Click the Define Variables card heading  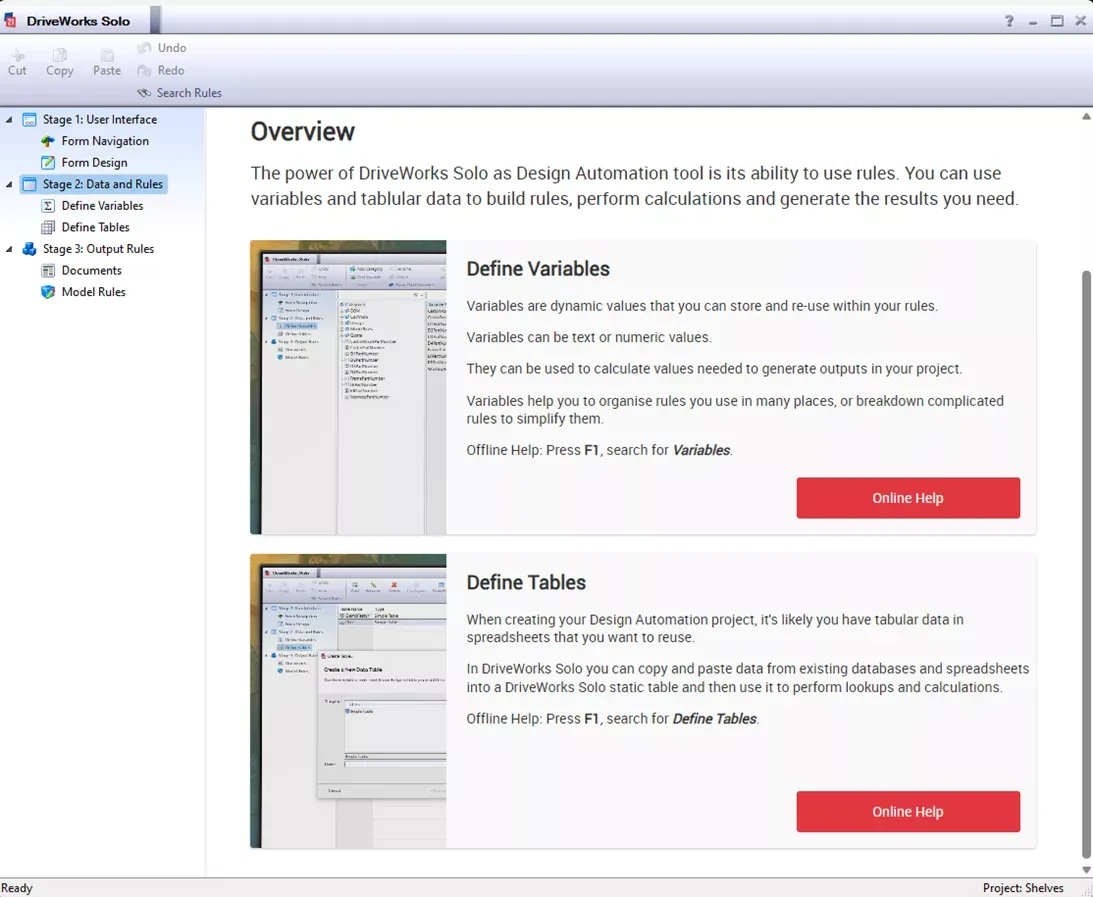pyautogui.click(x=538, y=268)
